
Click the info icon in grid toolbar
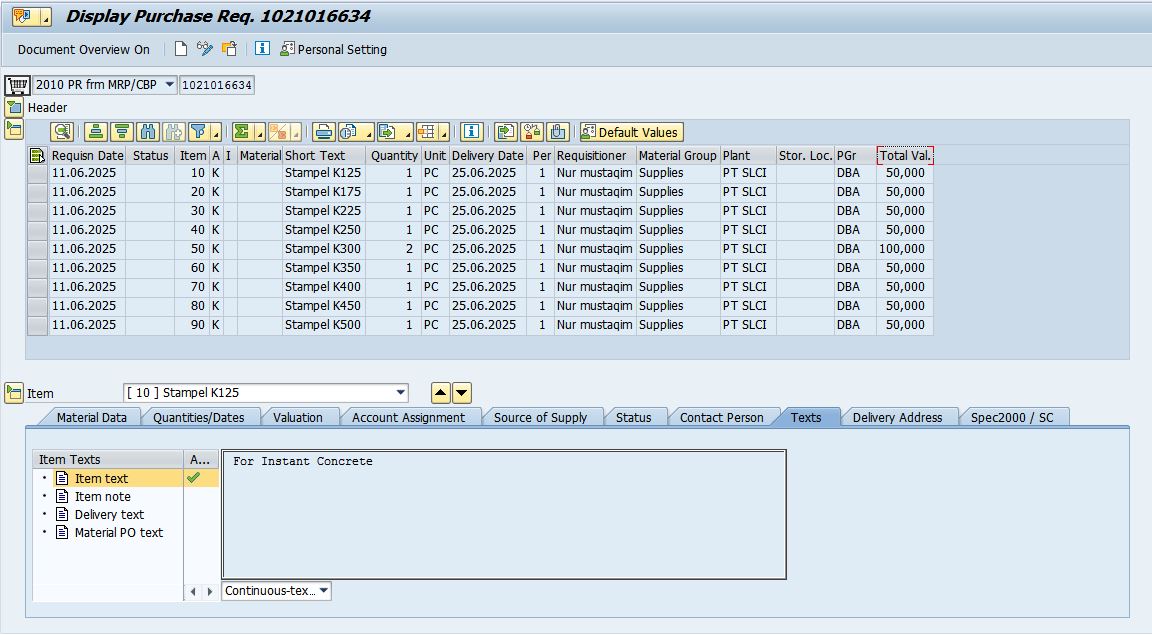tap(471, 132)
